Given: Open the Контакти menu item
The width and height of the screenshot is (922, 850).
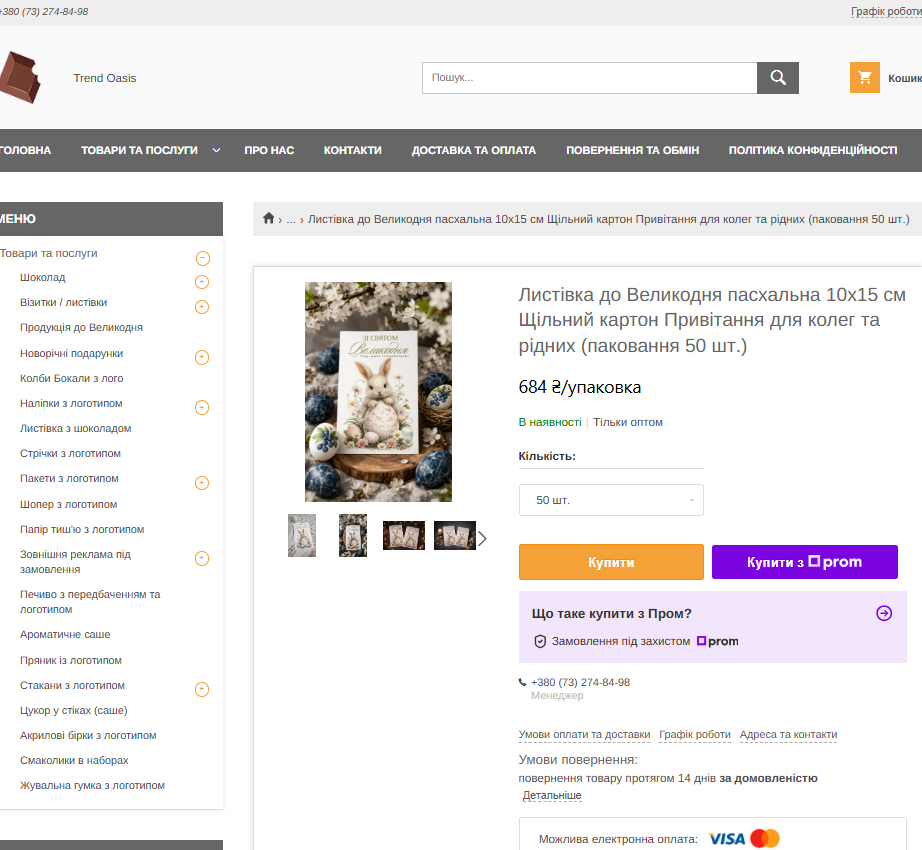Looking at the screenshot, I should tap(352, 150).
